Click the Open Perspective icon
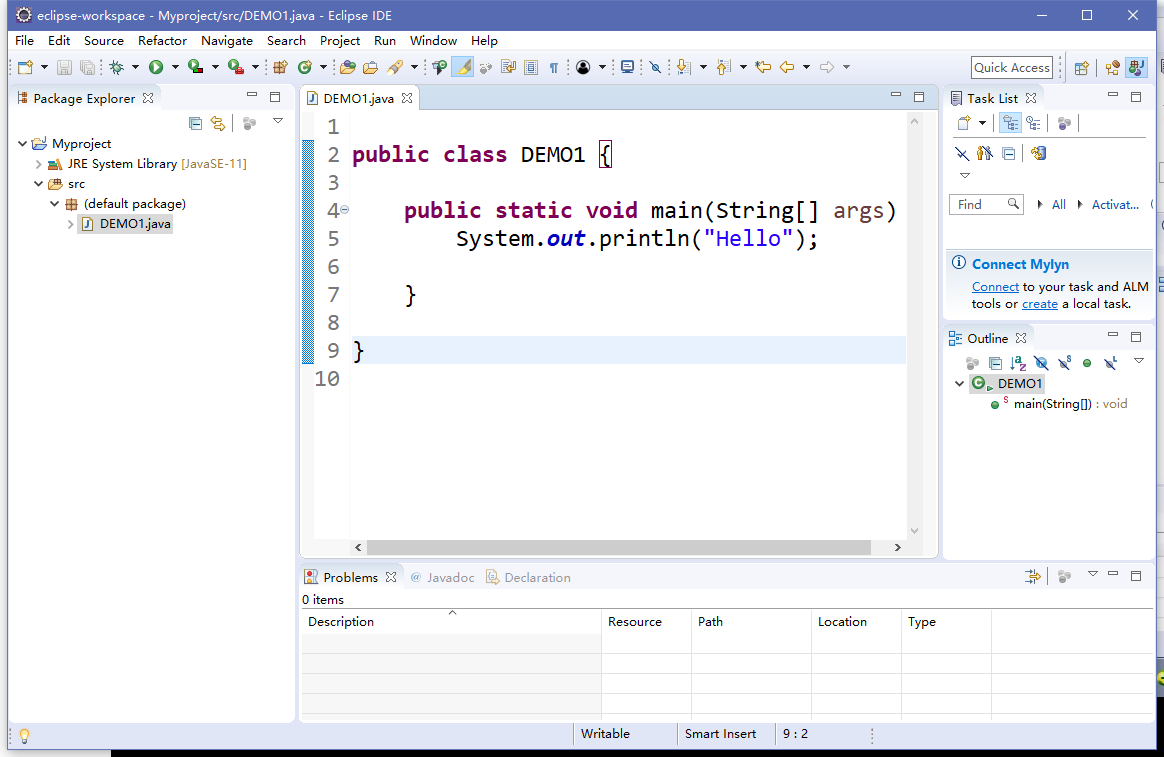Image resolution: width=1164 pixels, height=757 pixels. (1082, 68)
